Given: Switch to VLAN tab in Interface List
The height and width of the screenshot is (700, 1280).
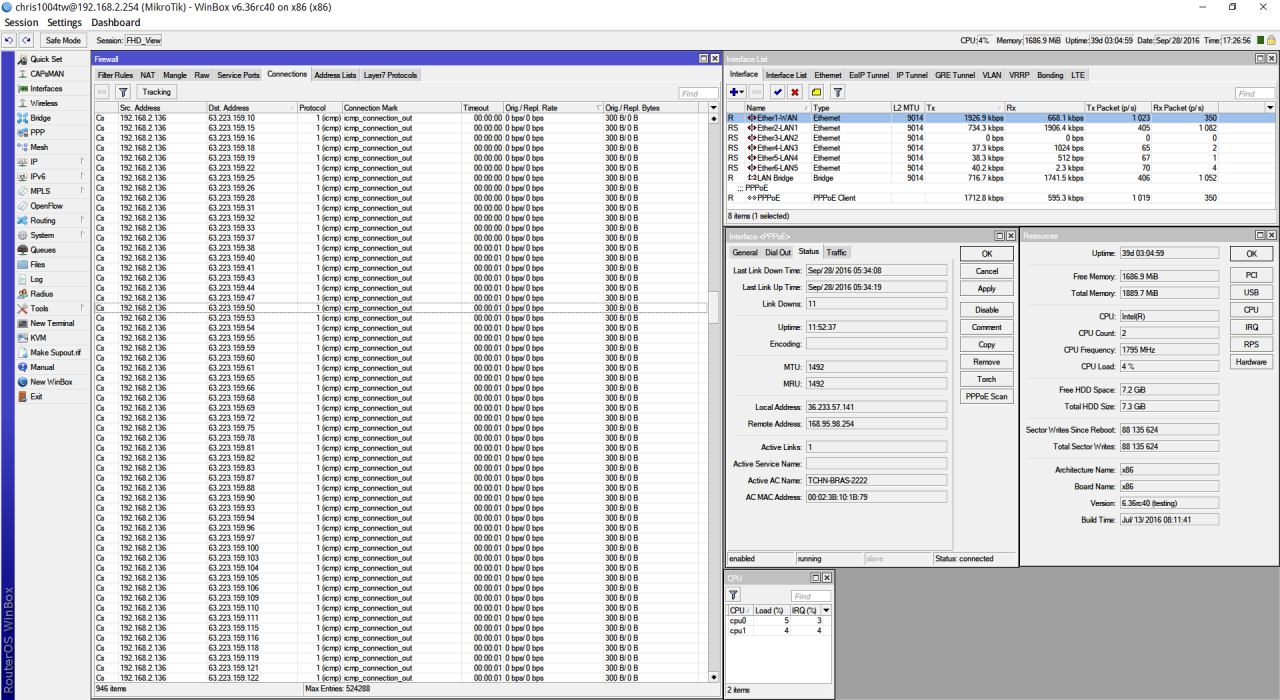Looking at the screenshot, I should coord(991,75).
